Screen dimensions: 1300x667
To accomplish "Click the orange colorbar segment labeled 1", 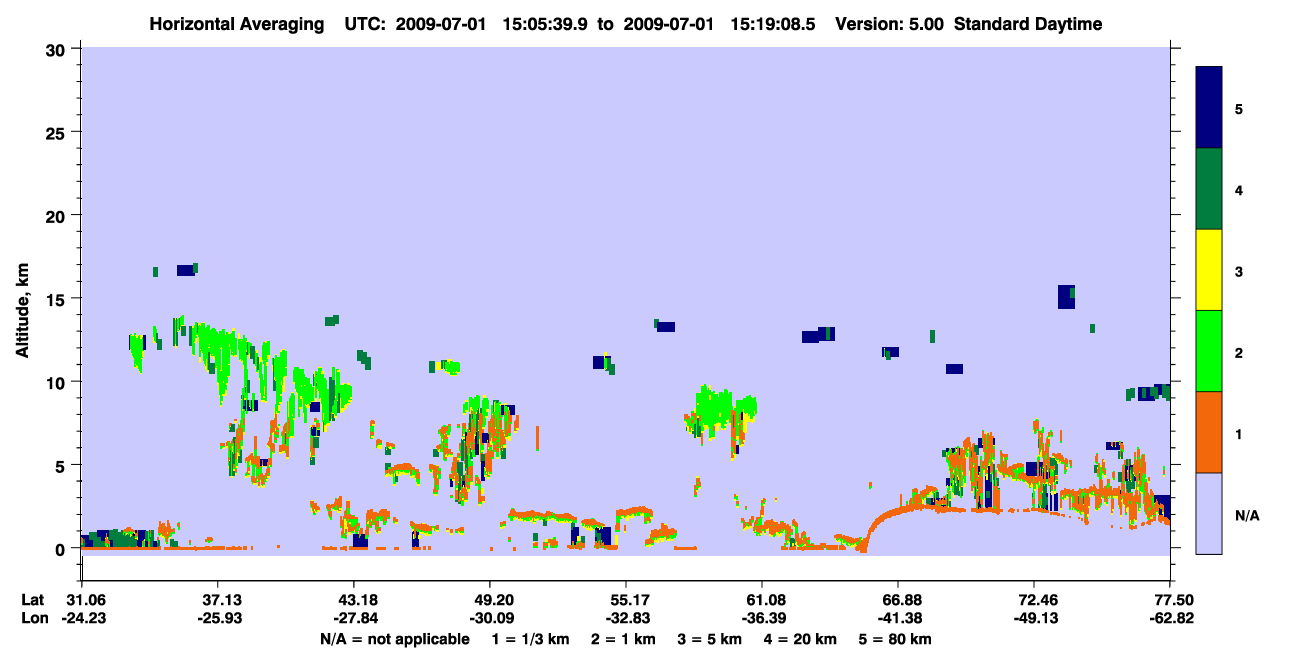I will click(x=1209, y=432).
